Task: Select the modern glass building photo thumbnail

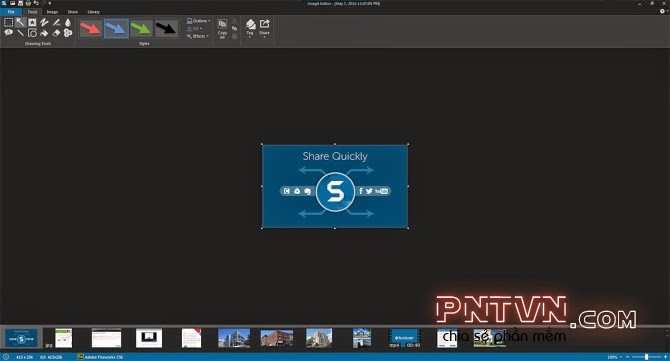Action: tap(234, 338)
